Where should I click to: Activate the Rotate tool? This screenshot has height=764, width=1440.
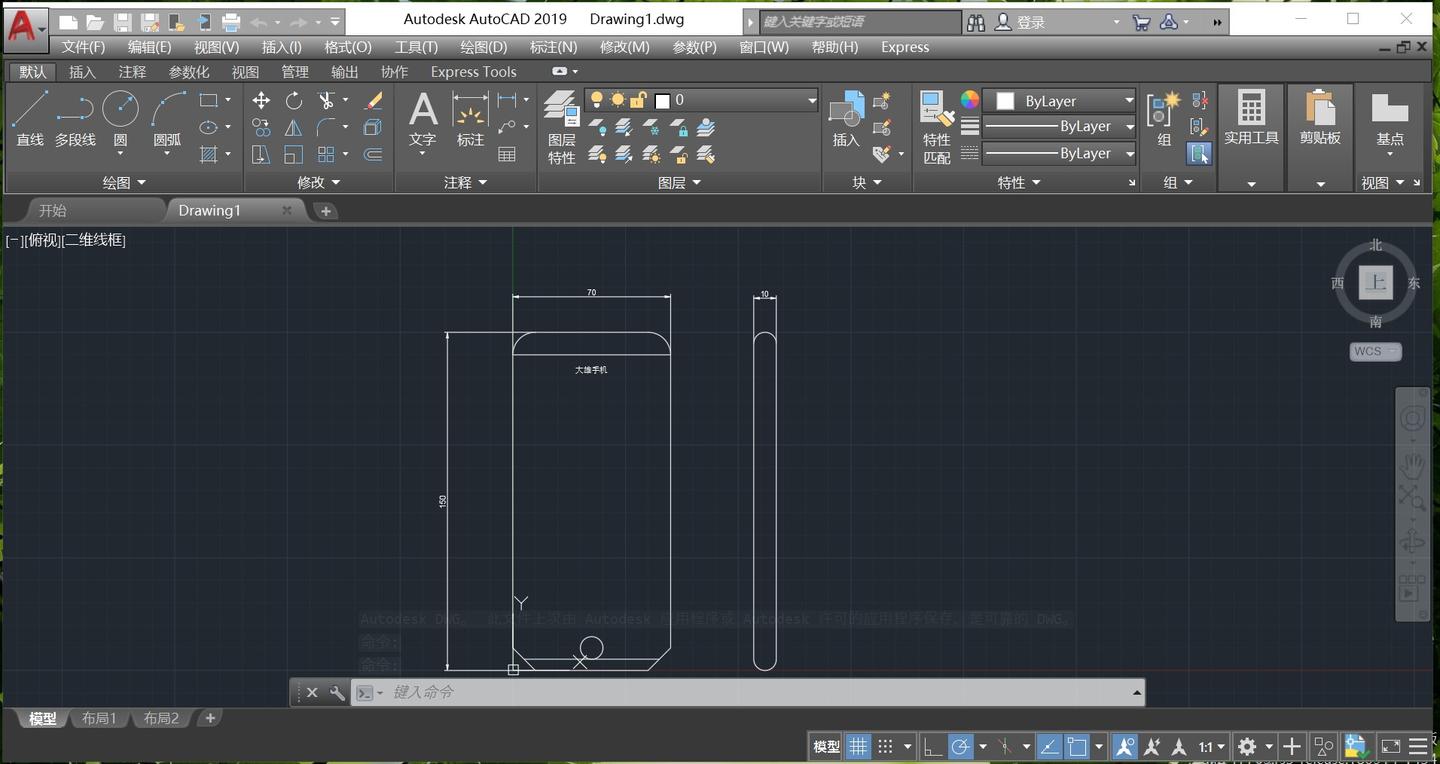pyautogui.click(x=293, y=100)
